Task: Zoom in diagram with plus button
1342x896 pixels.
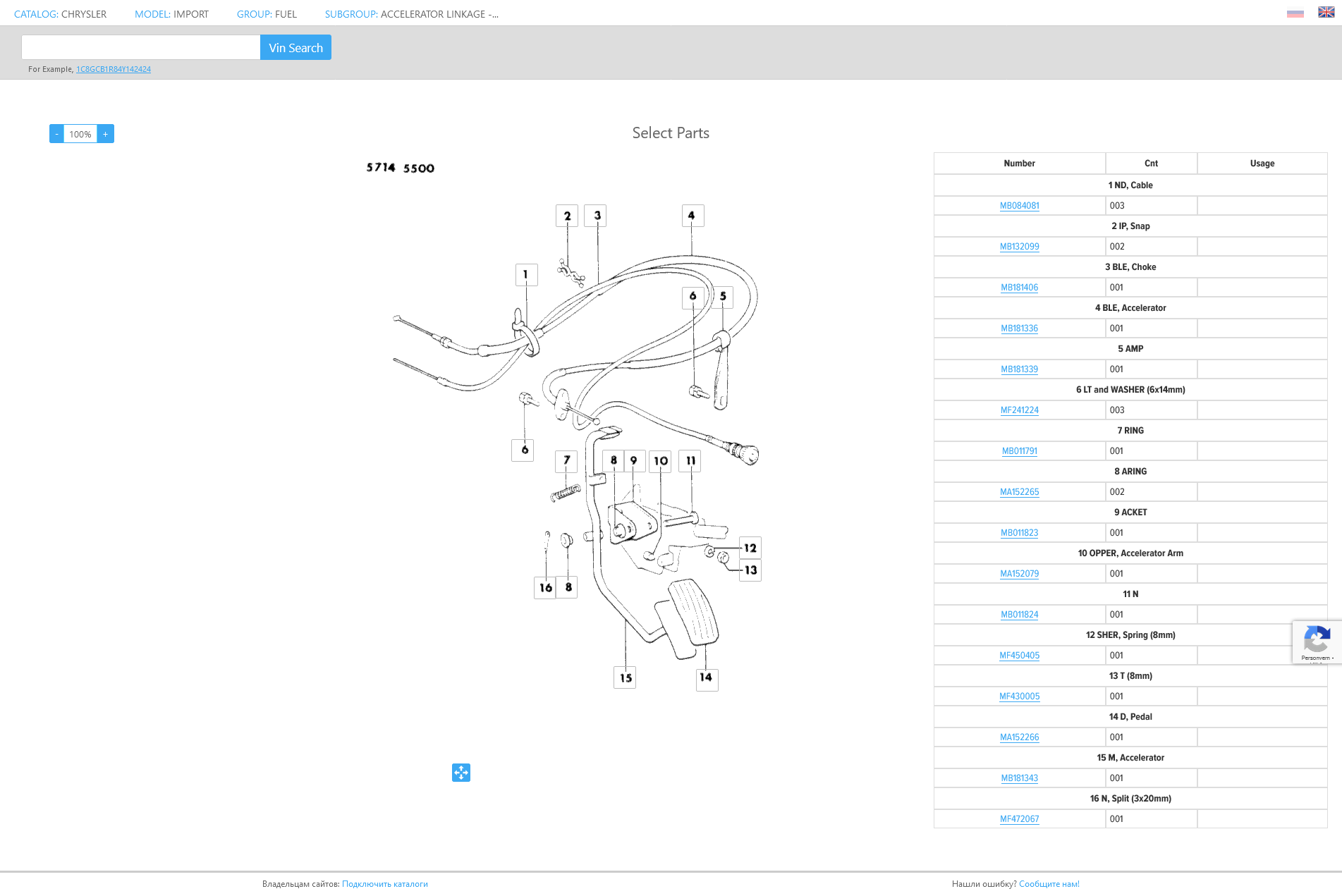Action: pyautogui.click(x=106, y=134)
